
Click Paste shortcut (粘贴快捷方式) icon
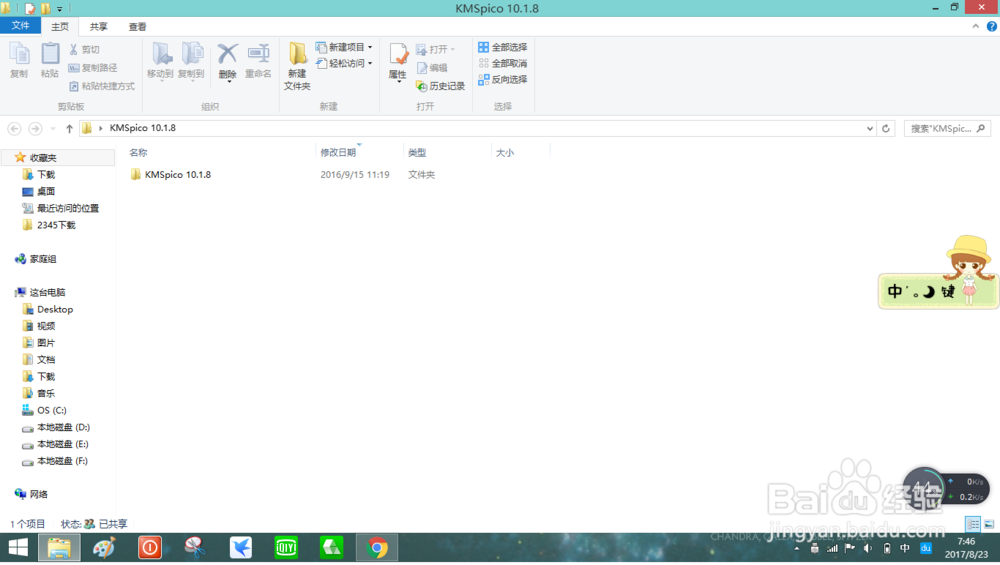click(74, 86)
